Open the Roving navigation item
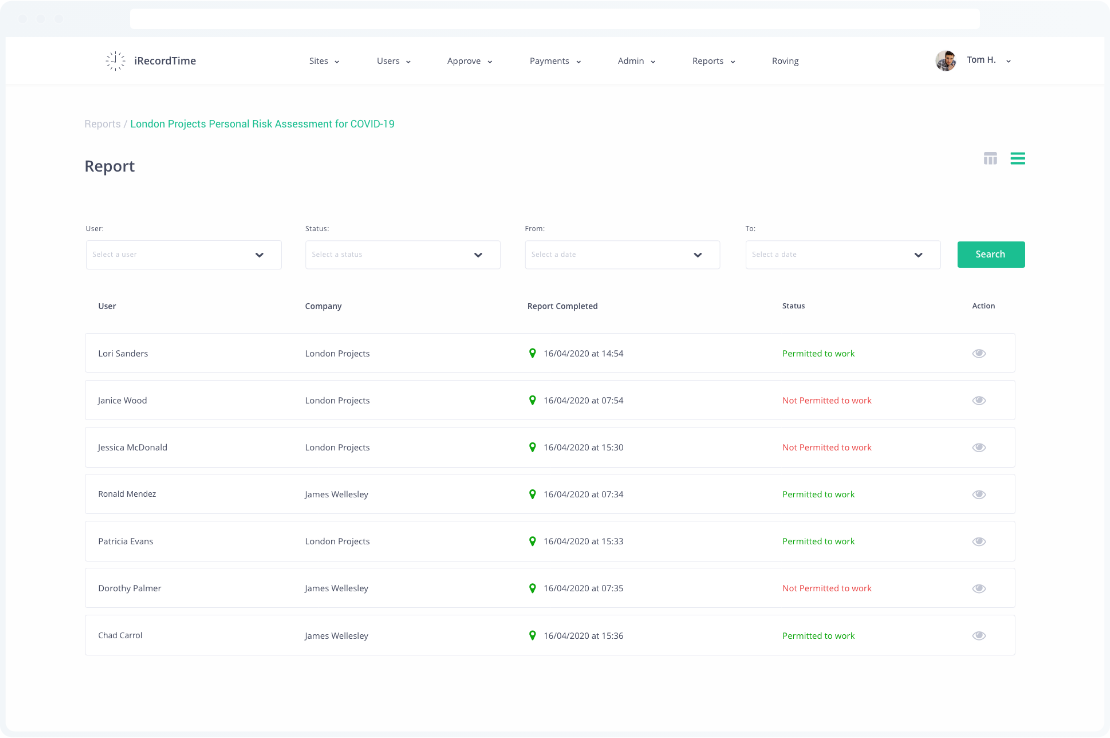This screenshot has width=1110, height=738. (x=785, y=61)
